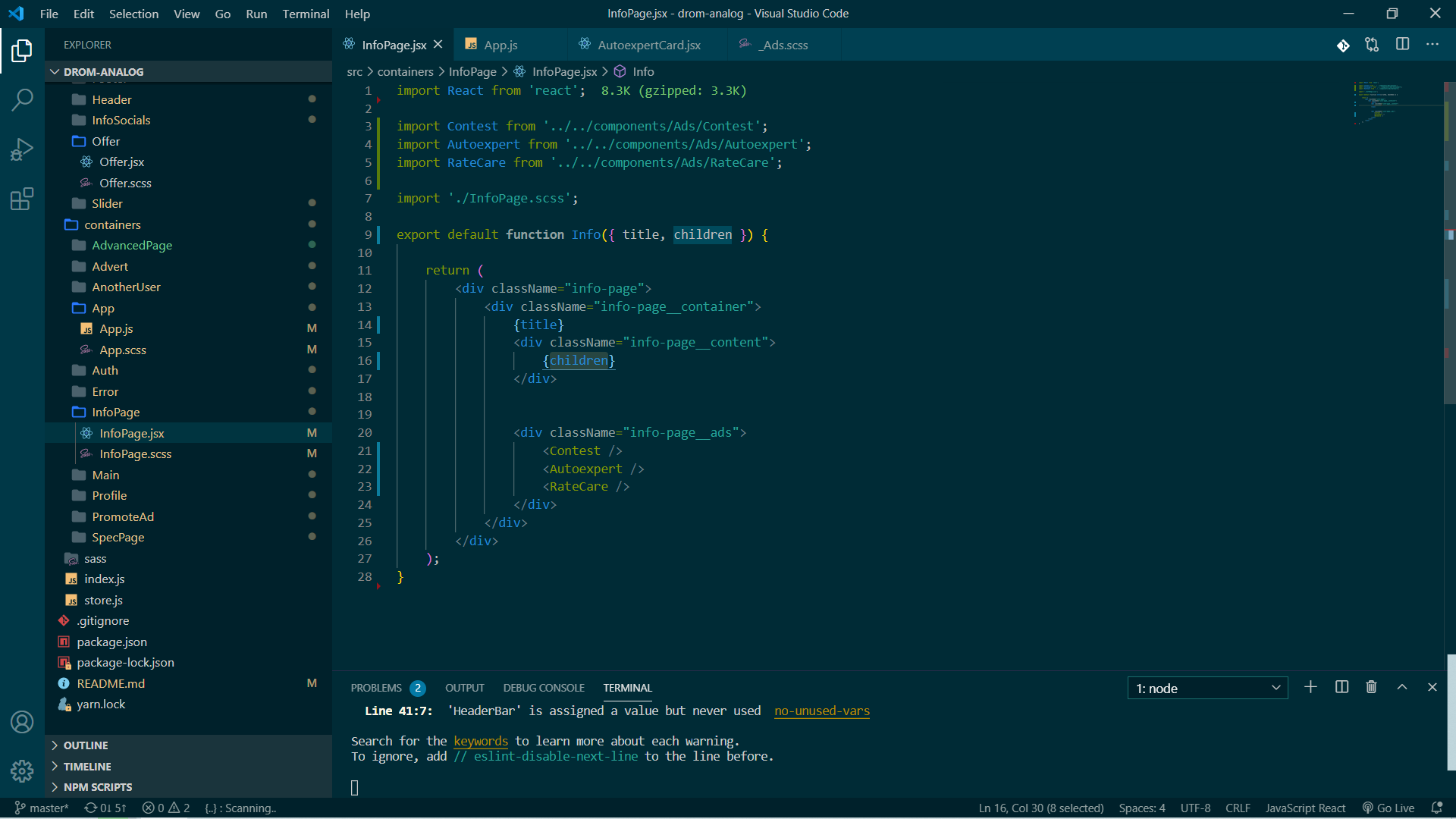Change the Spaces: 4 indentation setting
The image size is (1456, 819).
(x=1141, y=808)
